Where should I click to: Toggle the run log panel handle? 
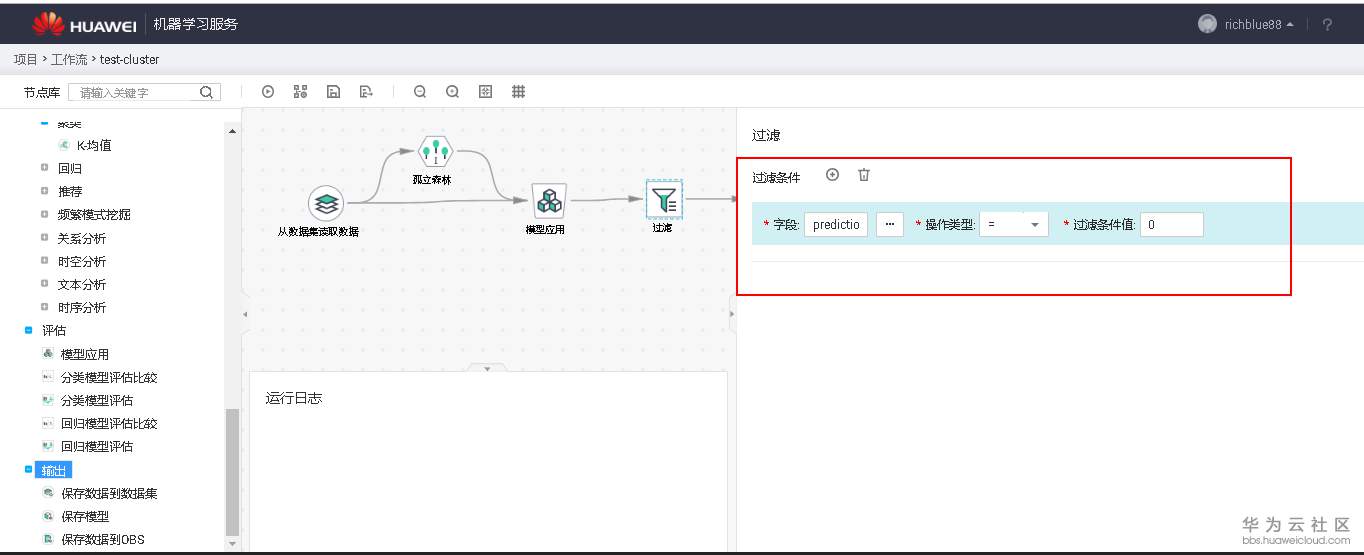point(487,369)
